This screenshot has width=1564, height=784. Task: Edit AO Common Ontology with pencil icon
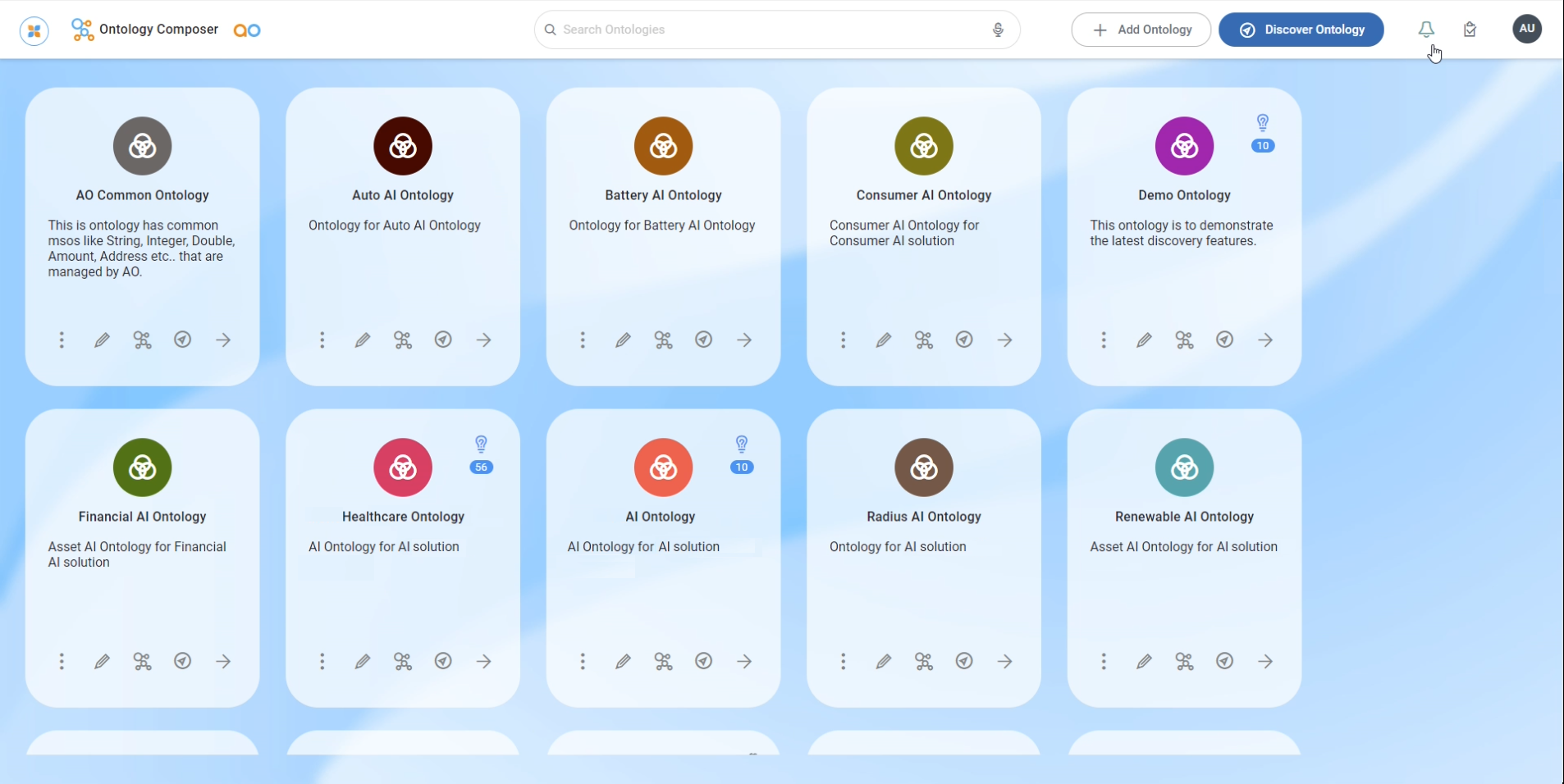102,340
